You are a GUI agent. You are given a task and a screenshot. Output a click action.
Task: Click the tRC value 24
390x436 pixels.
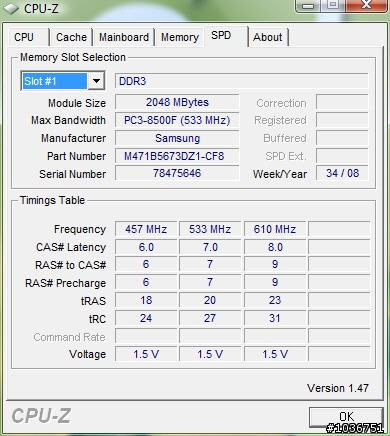tap(146, 318)
